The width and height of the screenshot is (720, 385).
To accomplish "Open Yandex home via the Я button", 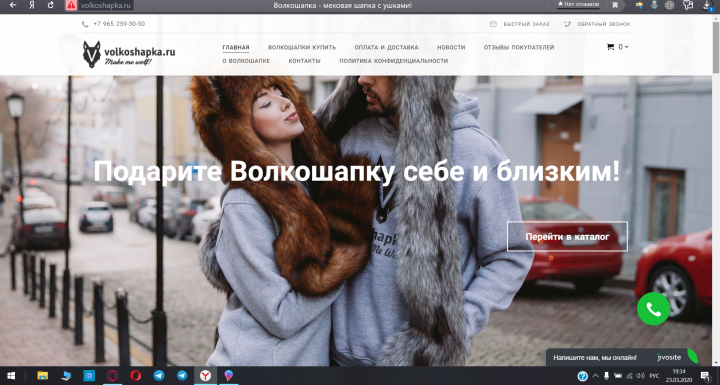I will pyautogui.click(x=32, y=5).
